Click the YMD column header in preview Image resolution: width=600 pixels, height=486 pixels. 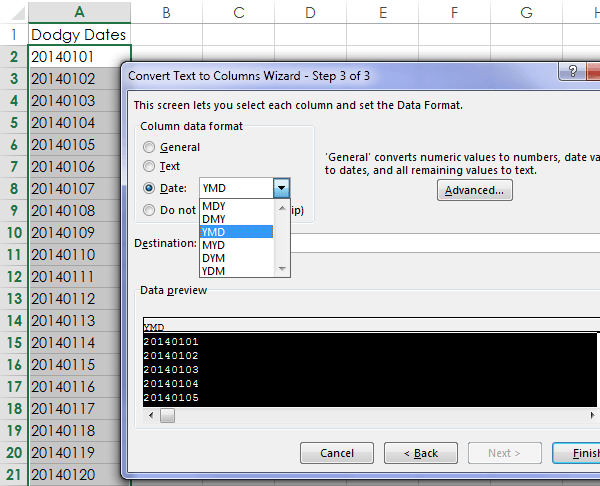click(x=154, y=327)
